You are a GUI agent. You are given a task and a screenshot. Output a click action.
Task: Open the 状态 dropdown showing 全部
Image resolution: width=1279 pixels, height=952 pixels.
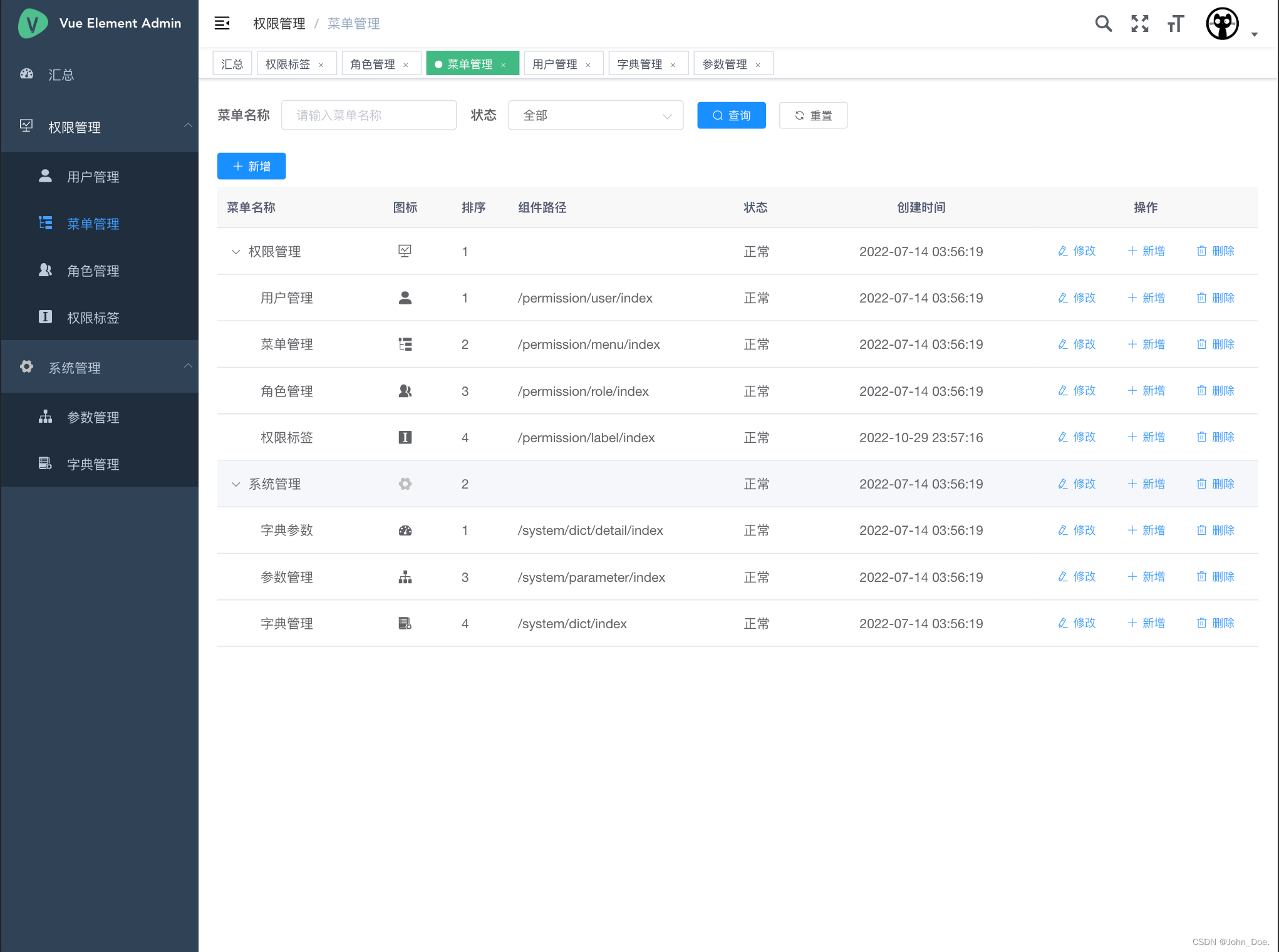[596, 115]
